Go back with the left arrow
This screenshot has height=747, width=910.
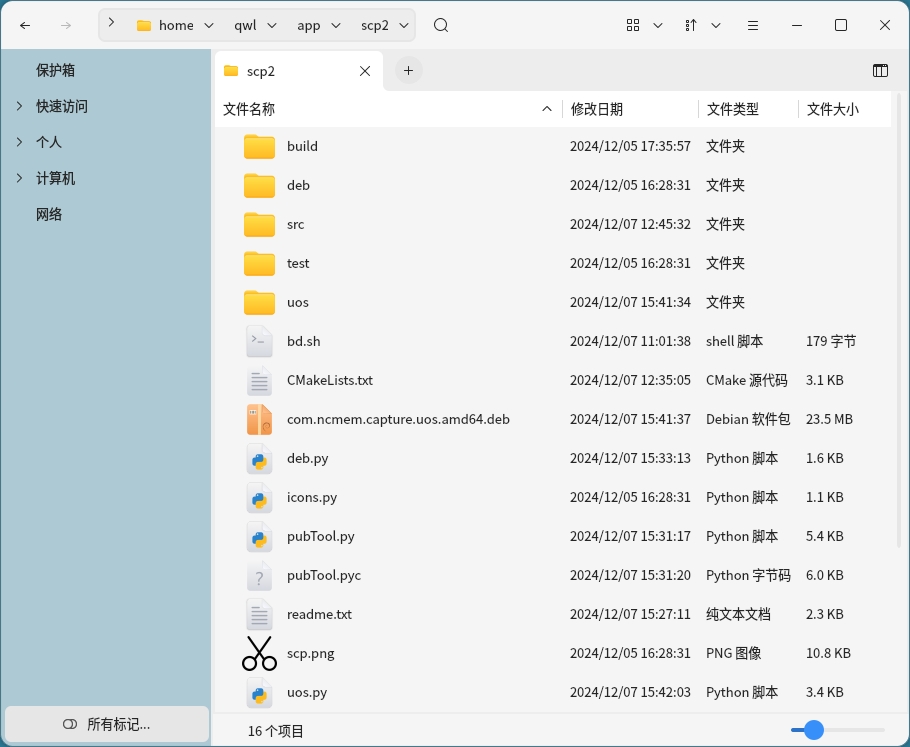tap(26, 25)
